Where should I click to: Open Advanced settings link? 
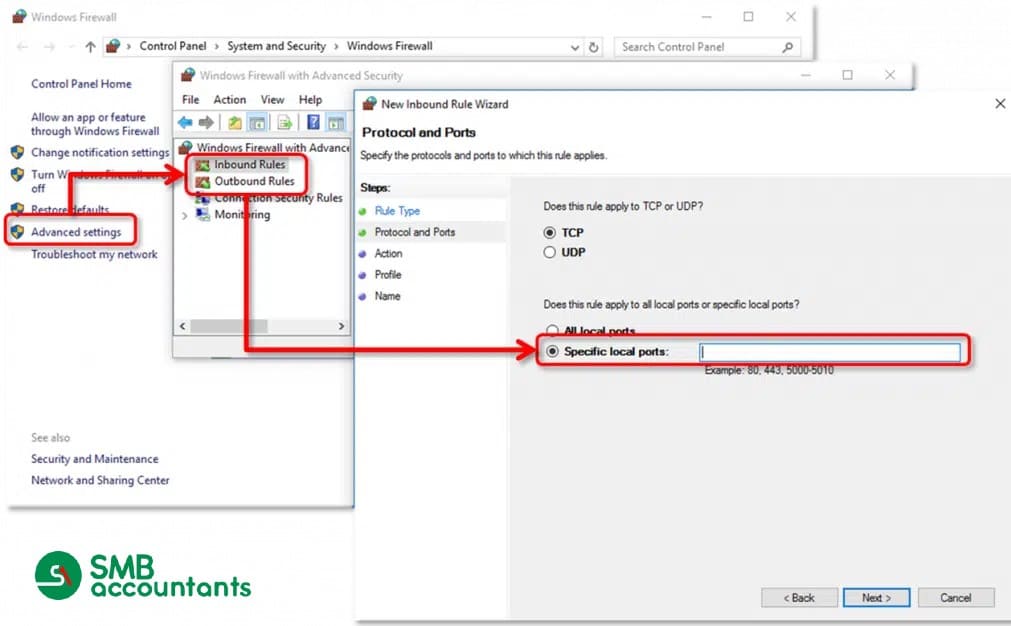pyautogui.click(x=76, y=232)
